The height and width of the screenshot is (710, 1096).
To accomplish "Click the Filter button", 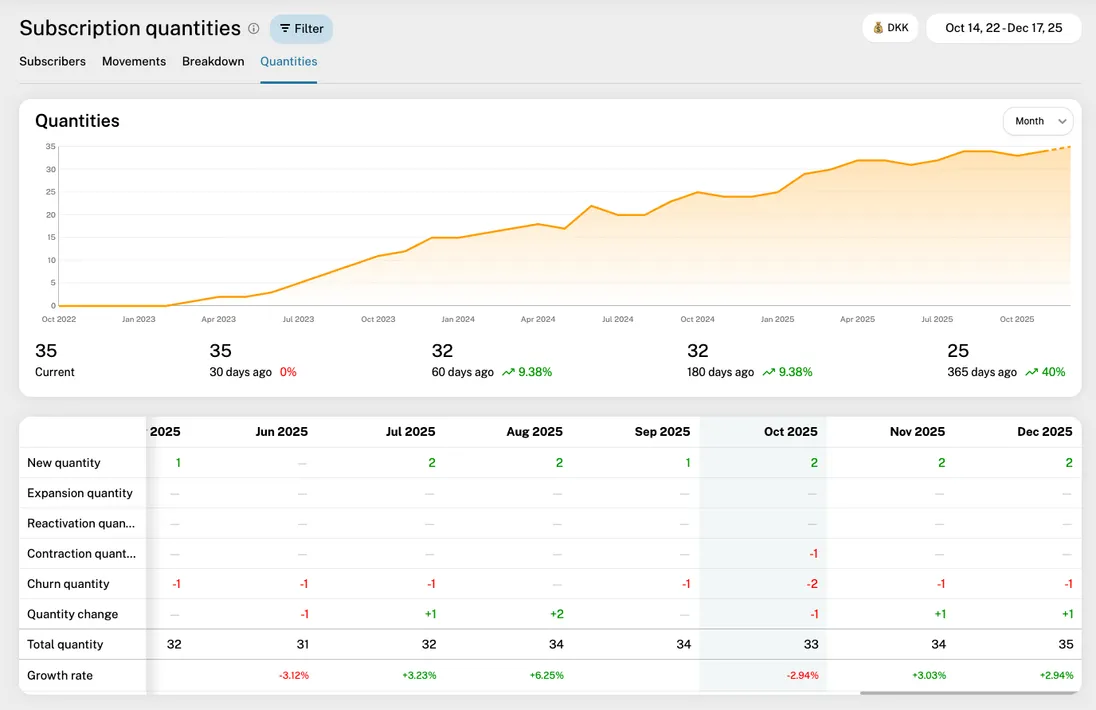I will click(x=301, y=29).
